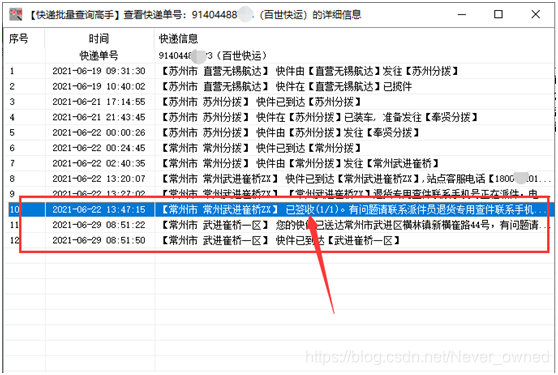The width and height of the screenshot is (558, 375).
Task: Select time cell 2021-06-29 08:51:22
Action: tap(99, 225)
